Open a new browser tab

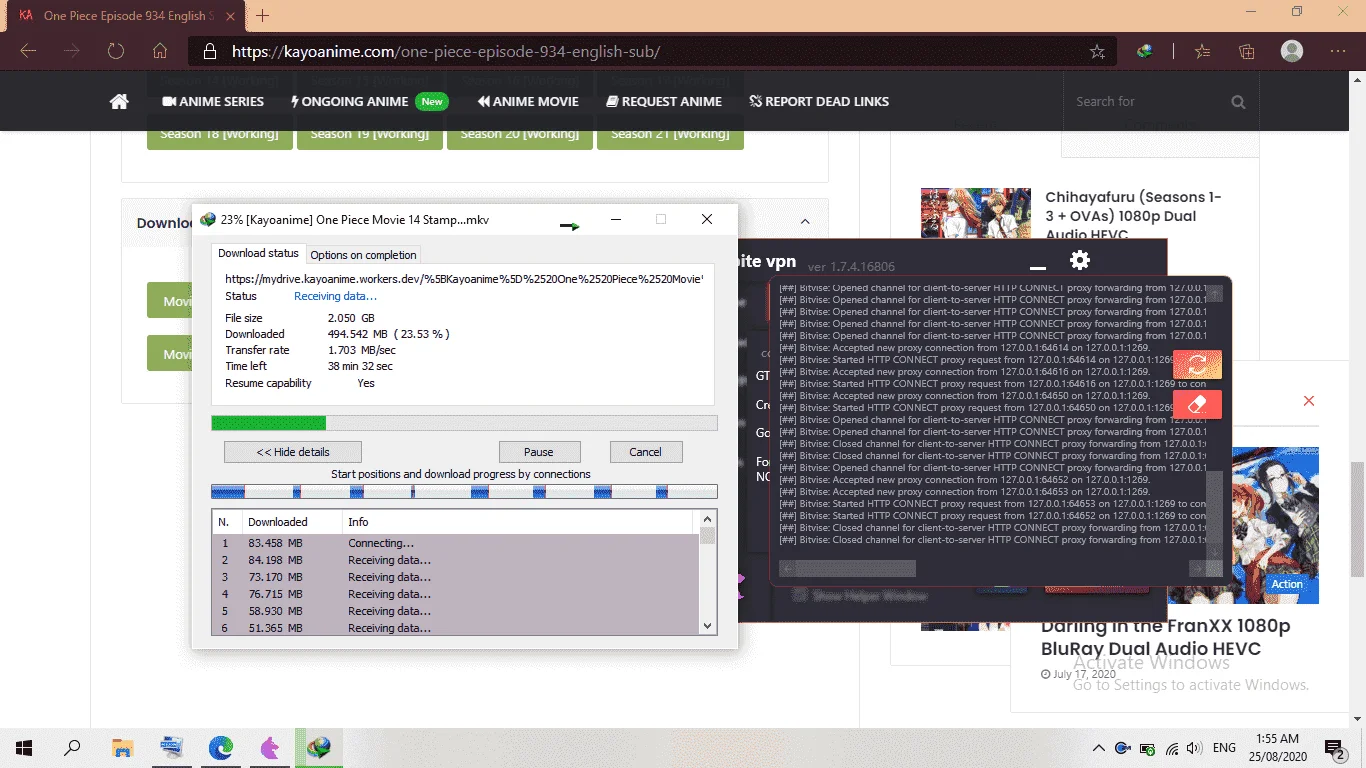[263, 16]
